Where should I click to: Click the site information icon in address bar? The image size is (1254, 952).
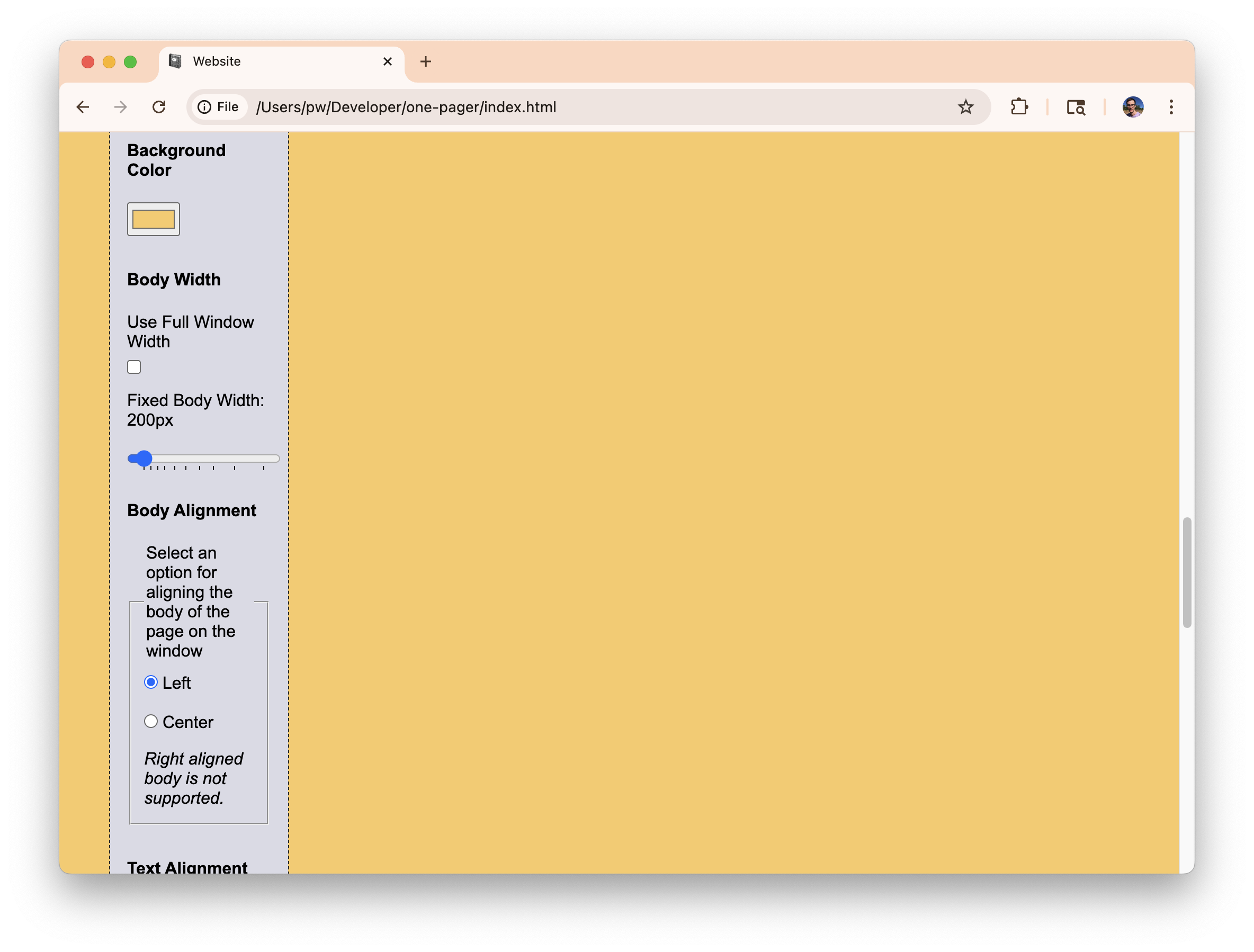coord(204,107)
